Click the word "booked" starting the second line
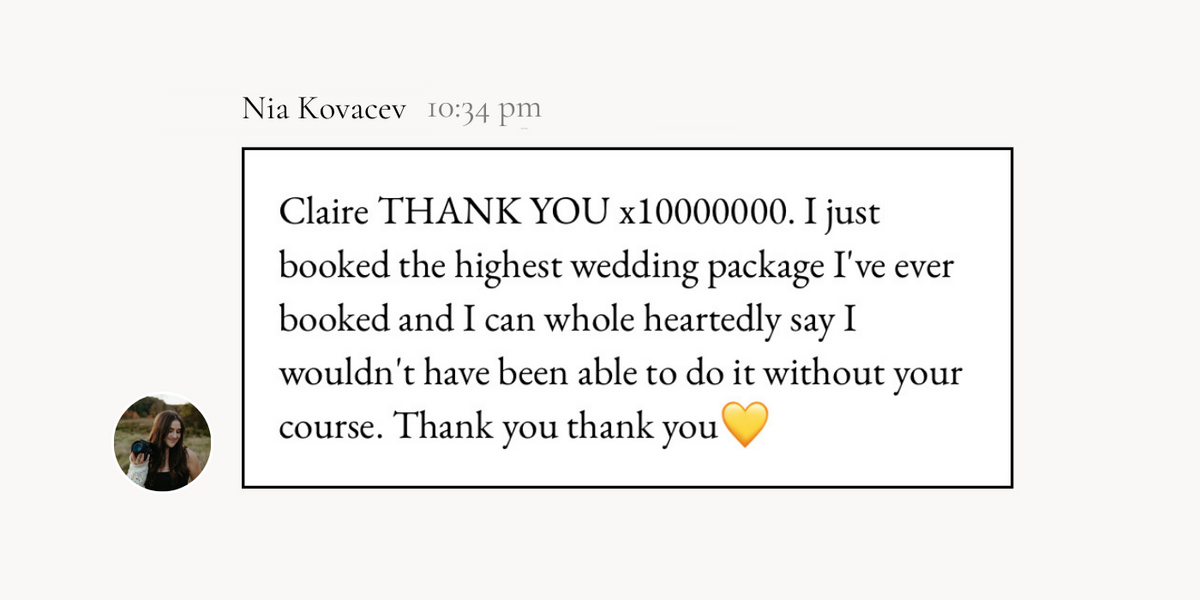Viewport: 1200px width, 600px height. point(331,266)
